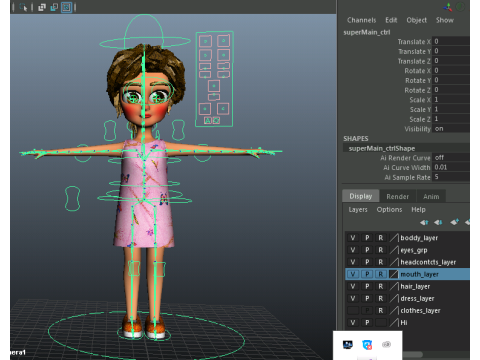Toggle playback P of clothes_layer
480x360 pixels.
tap(367, 310)
